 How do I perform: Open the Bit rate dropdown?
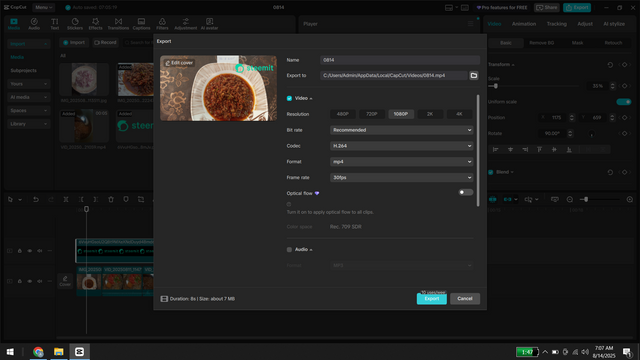[x=401, y=130]
